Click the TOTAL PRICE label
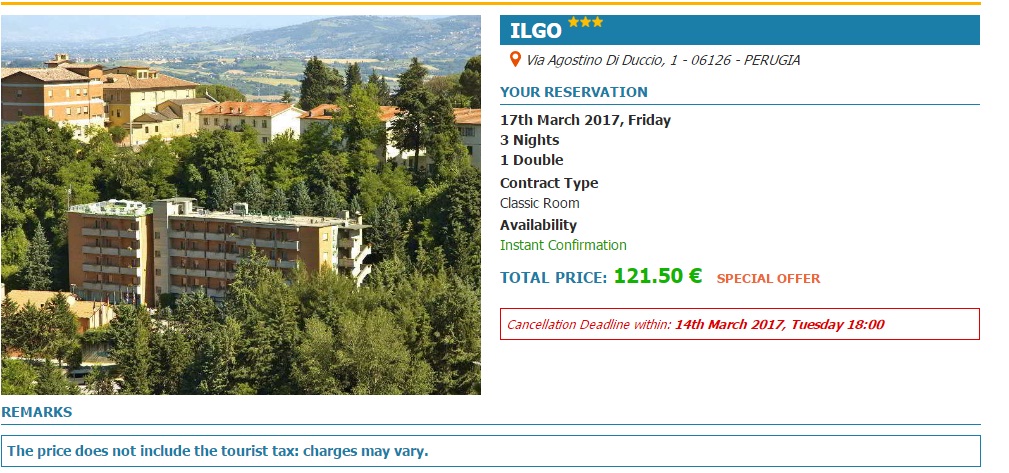The height and width of the screenshot is (473, 1009). coord(553,278)
